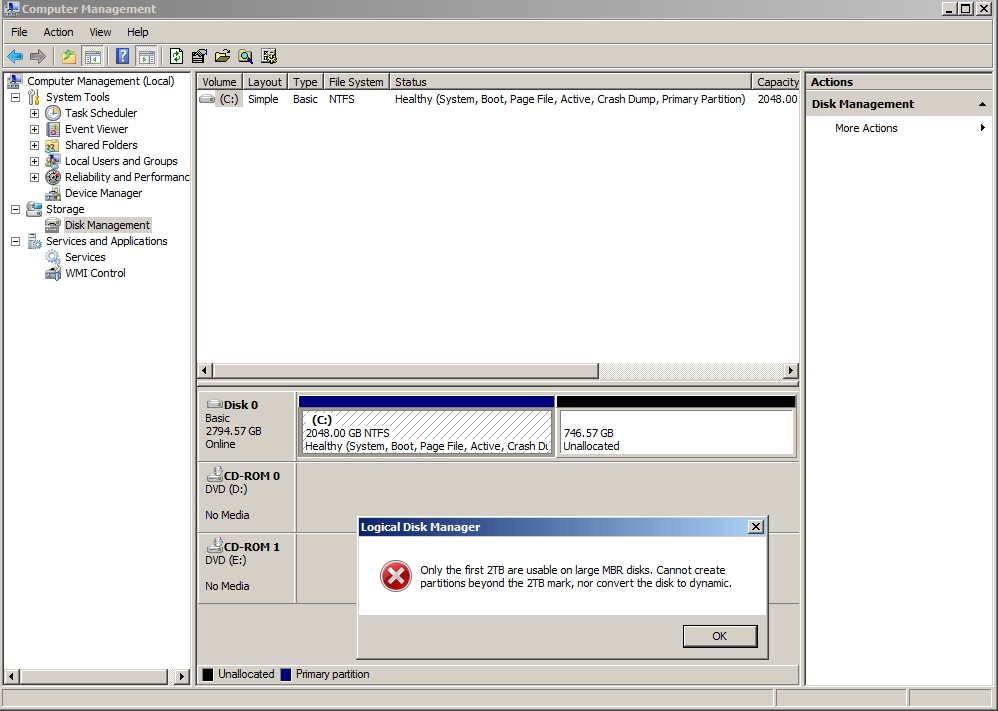
Task: Toggle the Show/Hide Console Tree button
Action: pos(93,56)
